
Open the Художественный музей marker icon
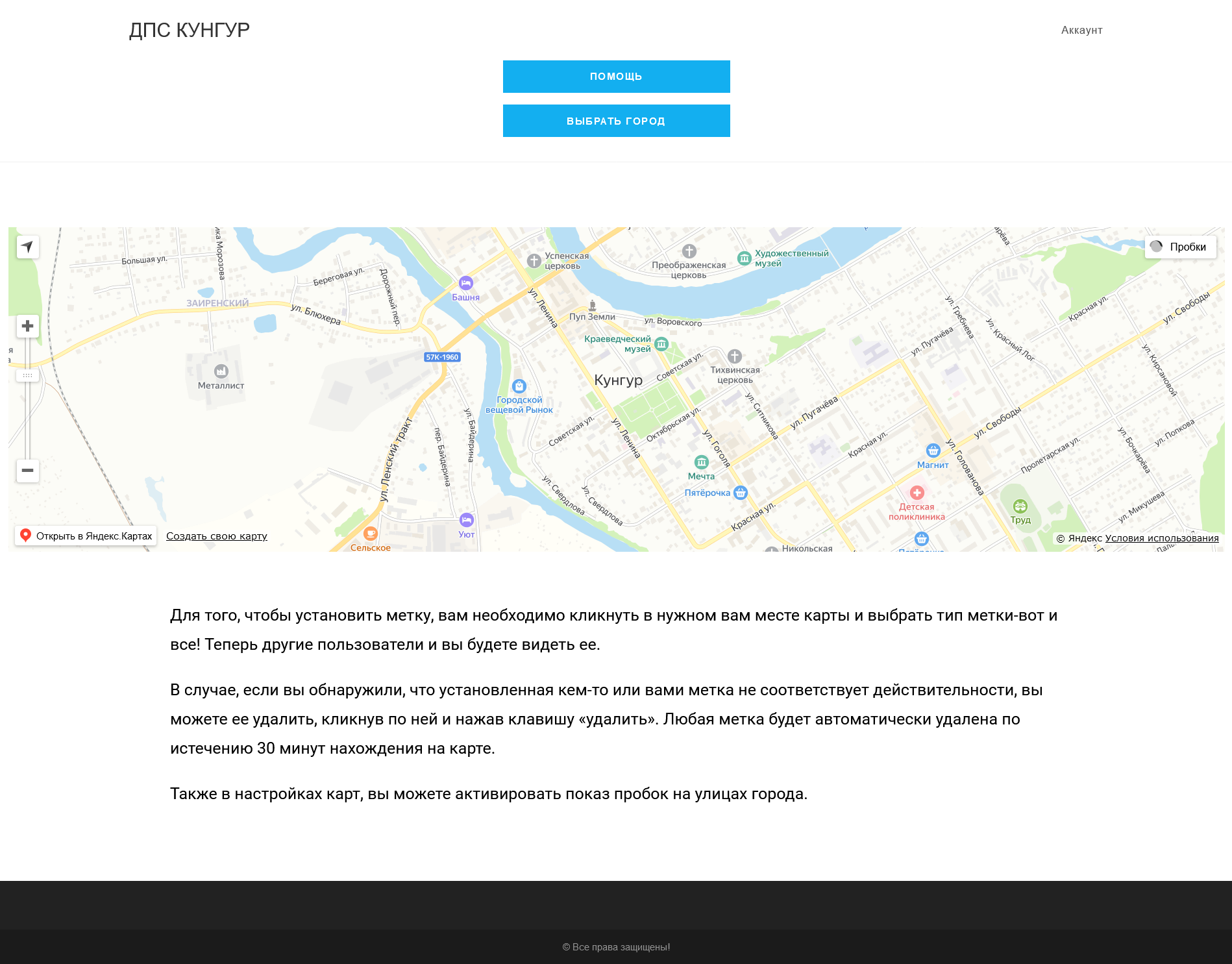[745, 258]
